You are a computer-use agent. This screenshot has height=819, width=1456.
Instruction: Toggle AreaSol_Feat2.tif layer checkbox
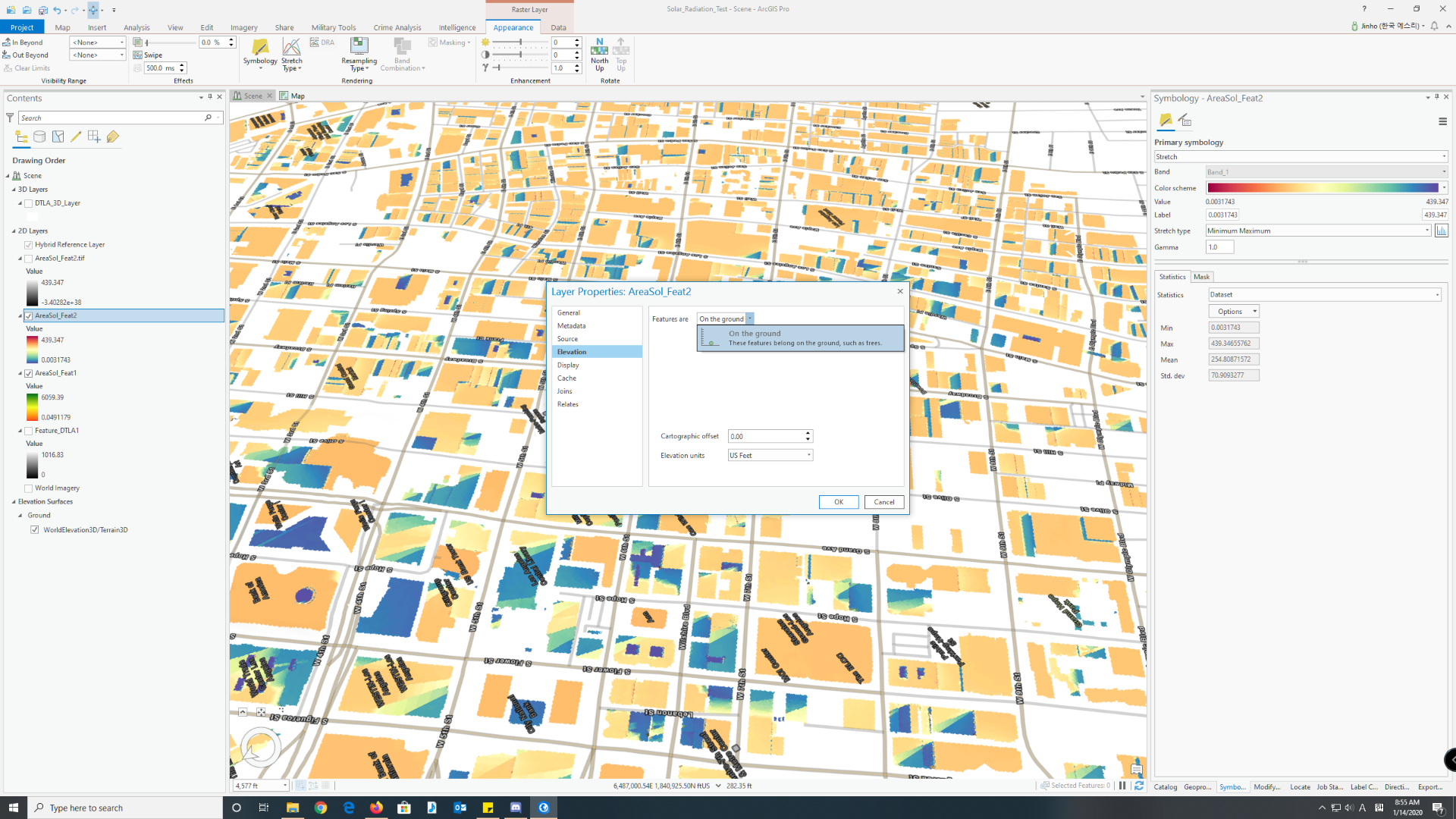click(x=29, y=259)
